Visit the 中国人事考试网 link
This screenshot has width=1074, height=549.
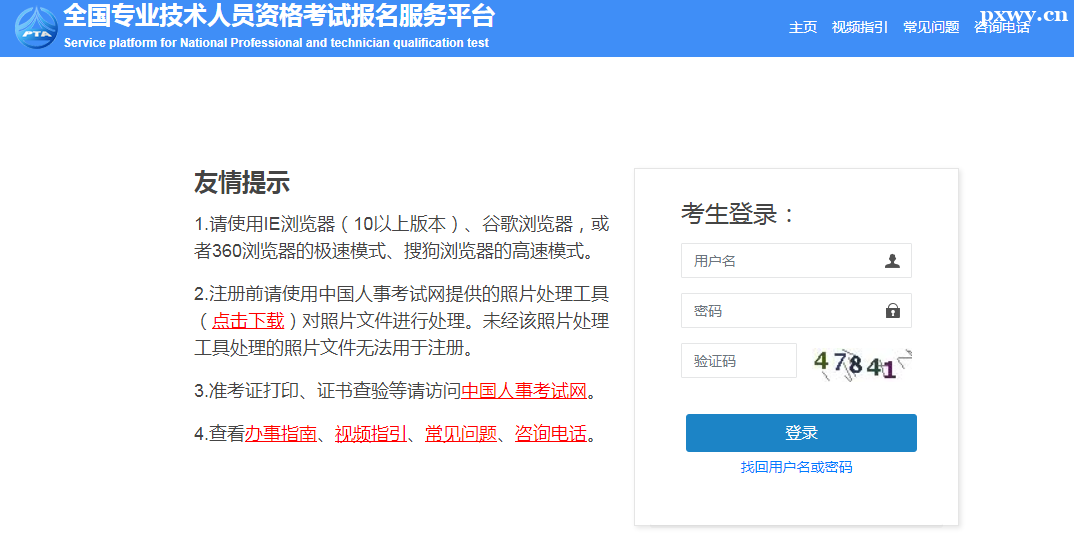click(x=524, y=391)
